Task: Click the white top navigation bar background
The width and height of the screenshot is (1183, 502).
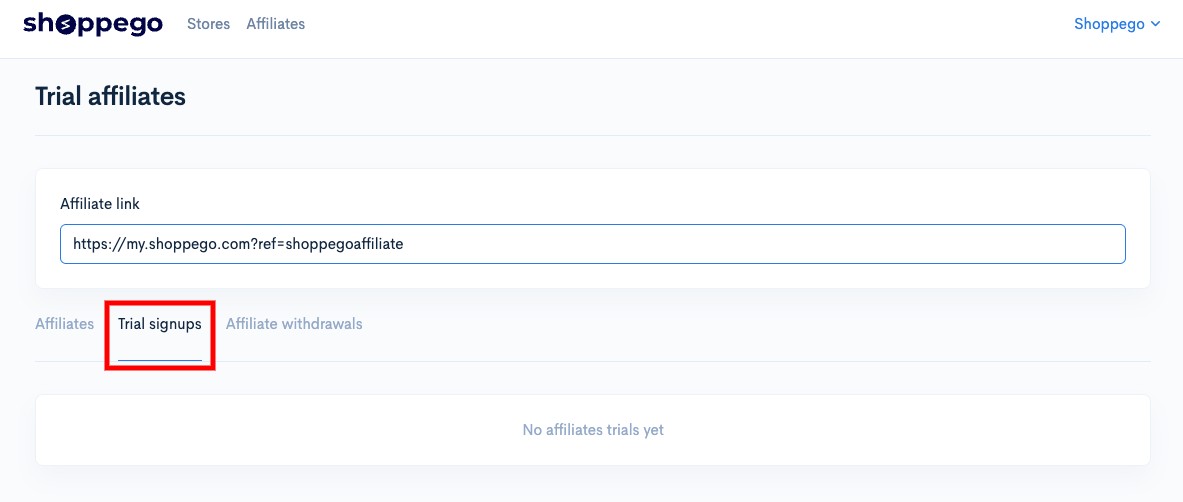Action: click(679, 29)
